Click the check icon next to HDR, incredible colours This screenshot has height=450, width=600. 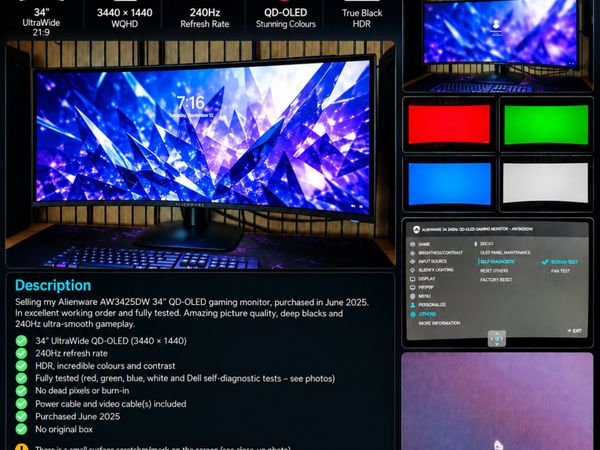coord(21,366)
